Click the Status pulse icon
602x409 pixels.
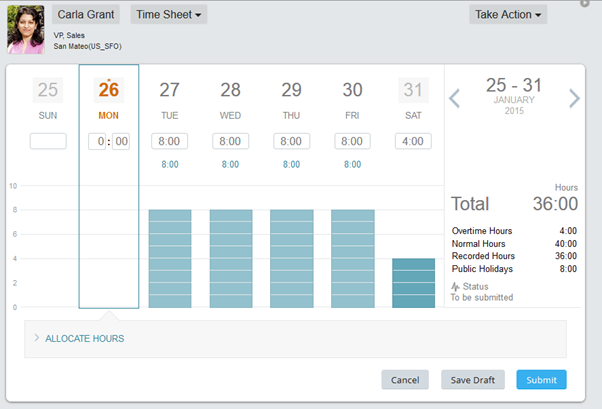pos(455,286)
